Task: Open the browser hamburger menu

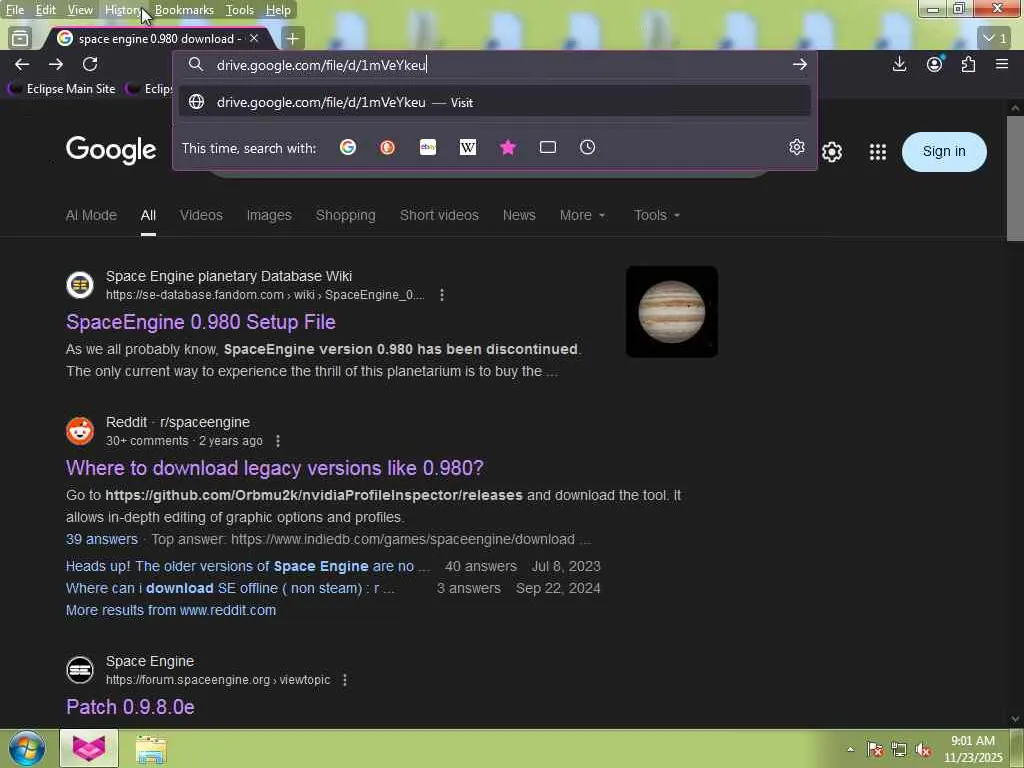Action: pos(1002,64)
